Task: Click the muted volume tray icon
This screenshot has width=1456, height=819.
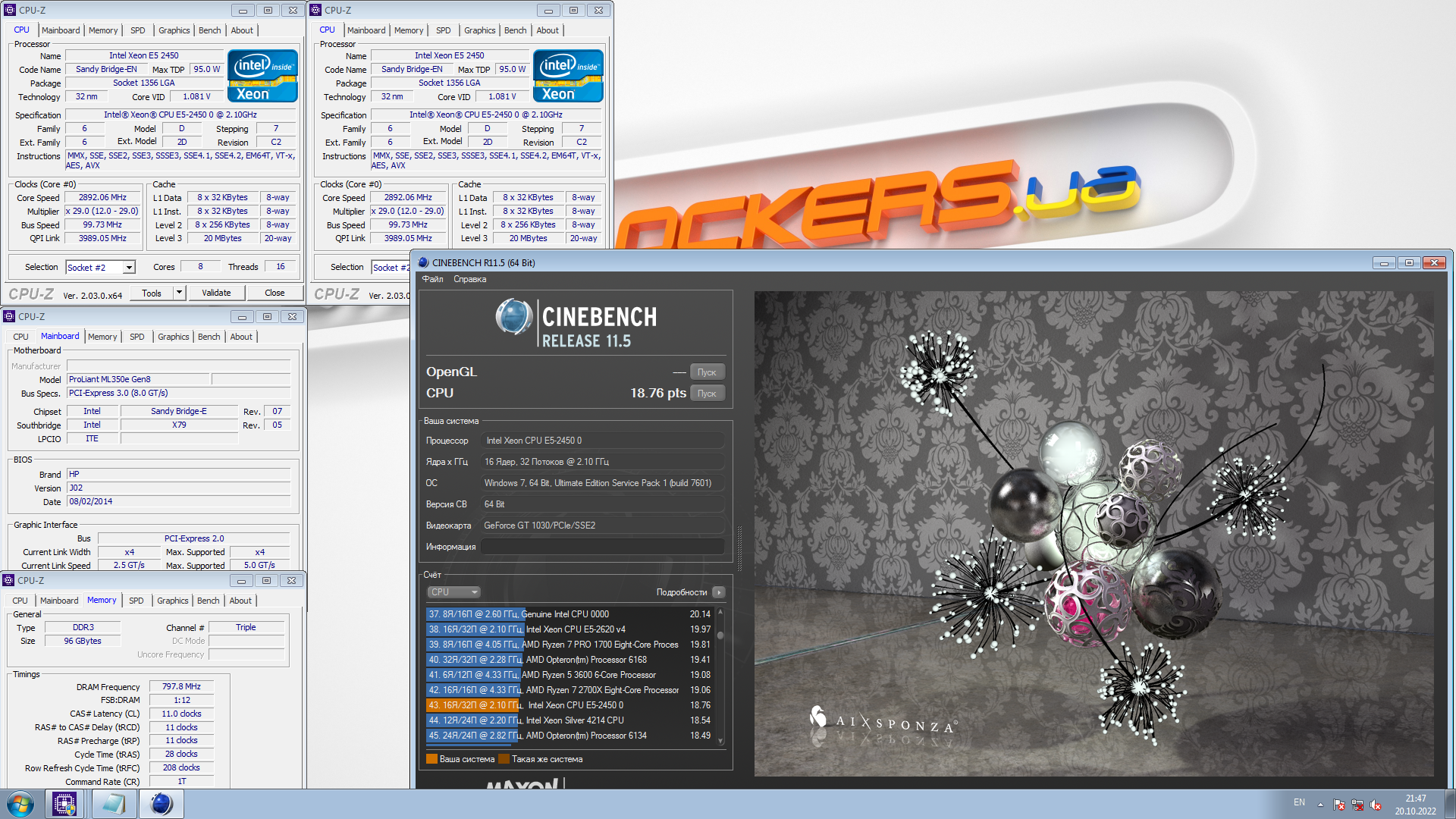Action: tap(1376, 805)
